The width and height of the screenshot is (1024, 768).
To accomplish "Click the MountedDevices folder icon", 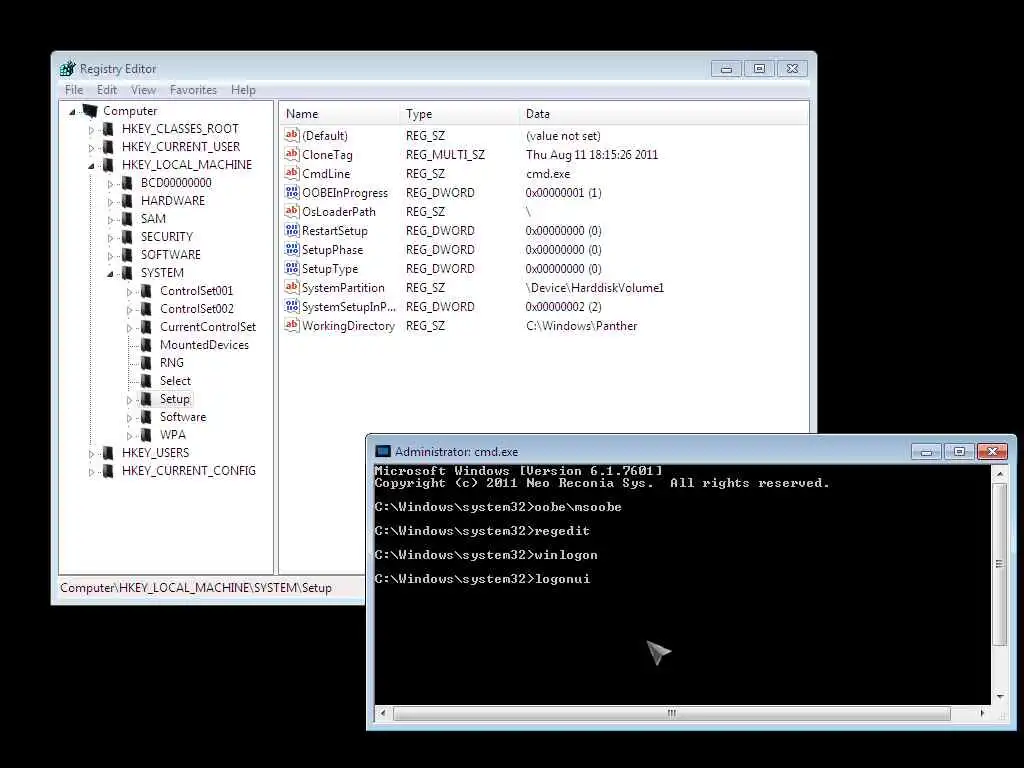I will coord(146,345).
